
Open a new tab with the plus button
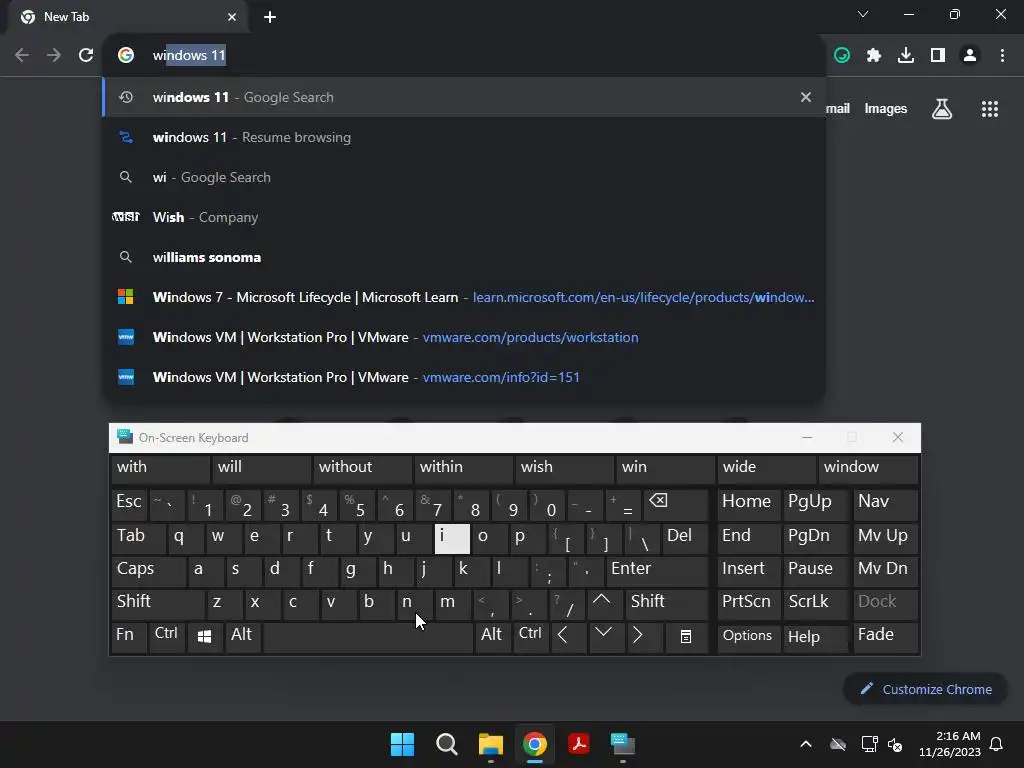click(270, 17)
